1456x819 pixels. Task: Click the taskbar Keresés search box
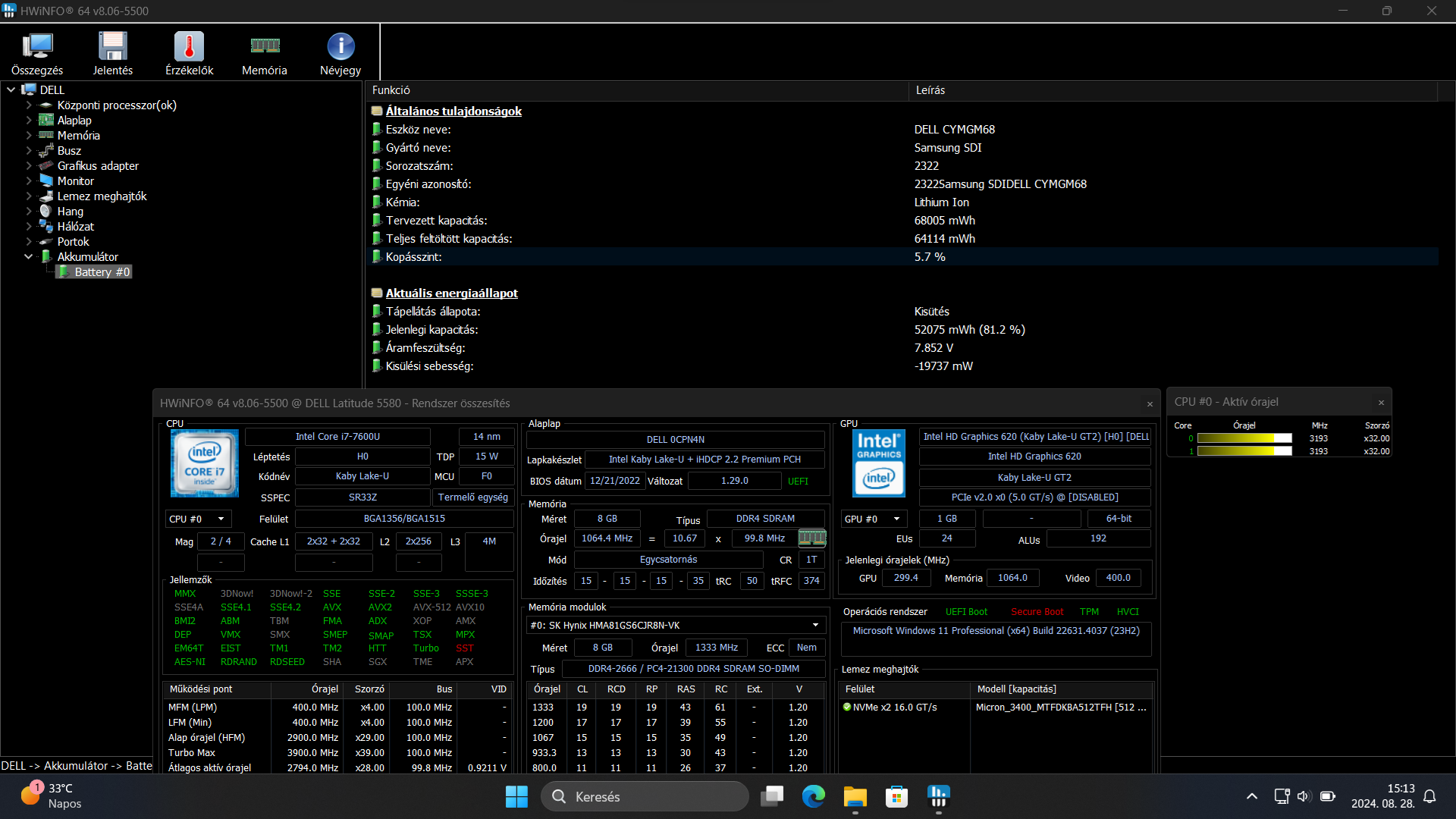(x=645, y=796)
